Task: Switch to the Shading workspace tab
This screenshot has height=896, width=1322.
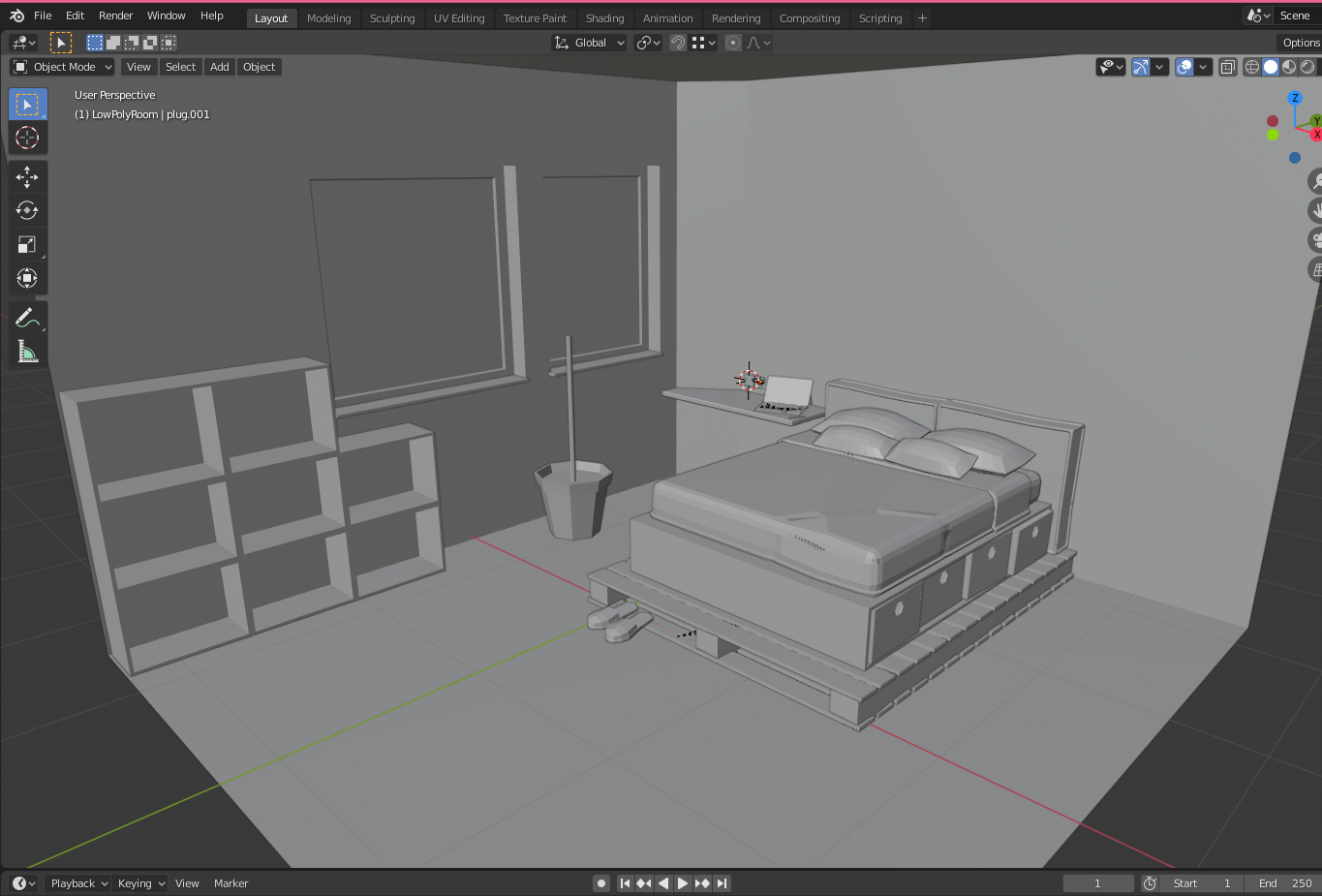Action: (x=604, y=17)
